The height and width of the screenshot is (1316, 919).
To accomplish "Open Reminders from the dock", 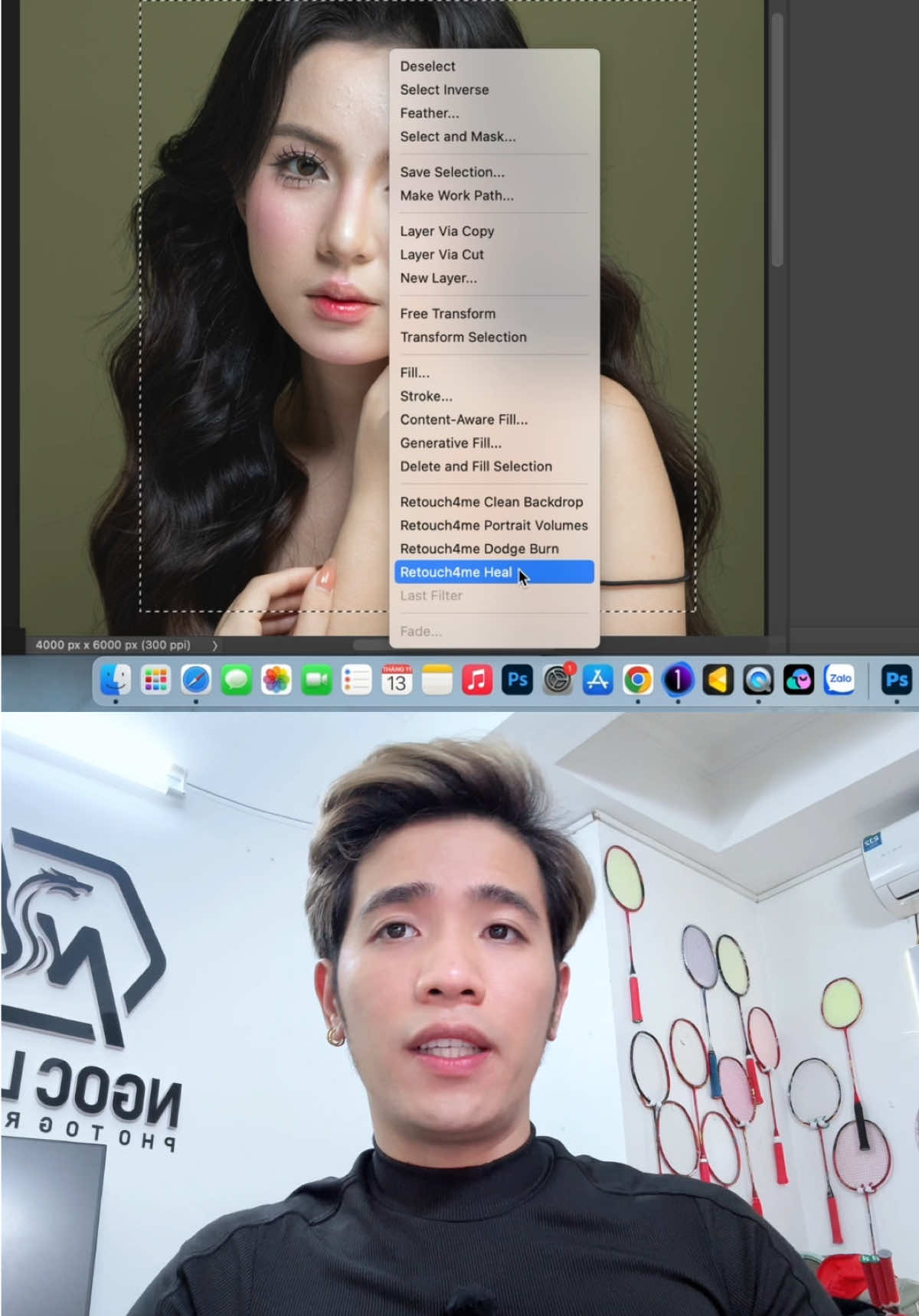I will click(357, 680).
